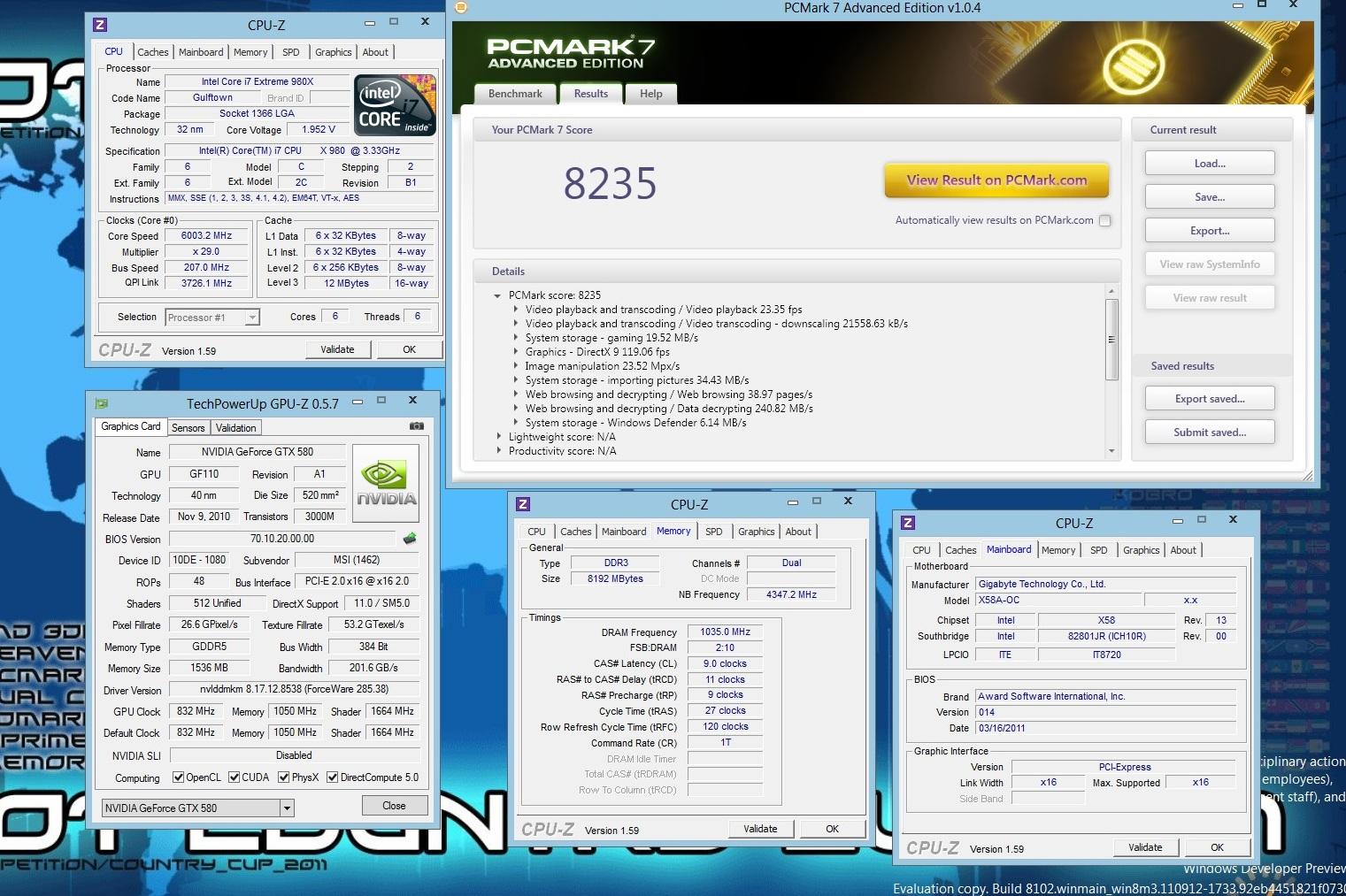Click the Windows Defender 6.14 MB/s row

click(635, 423)
